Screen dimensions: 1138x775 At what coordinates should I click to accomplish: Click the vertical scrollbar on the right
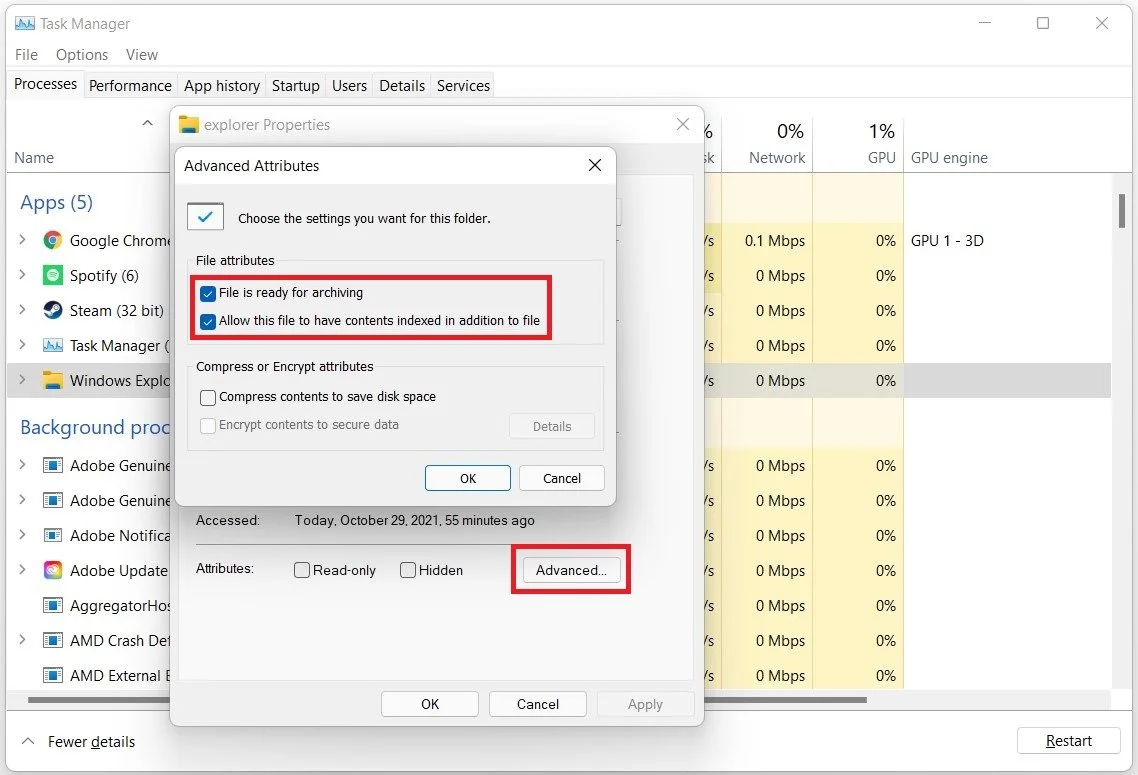(1121, 212)
